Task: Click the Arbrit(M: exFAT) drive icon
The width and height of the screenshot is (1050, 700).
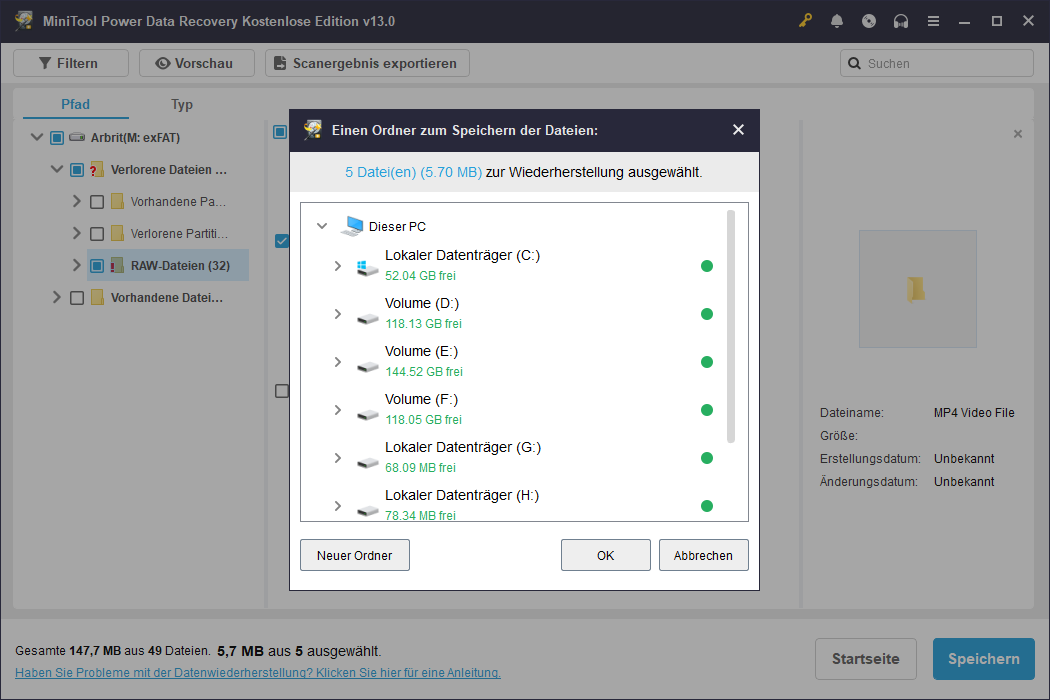Action: [77, 137]
